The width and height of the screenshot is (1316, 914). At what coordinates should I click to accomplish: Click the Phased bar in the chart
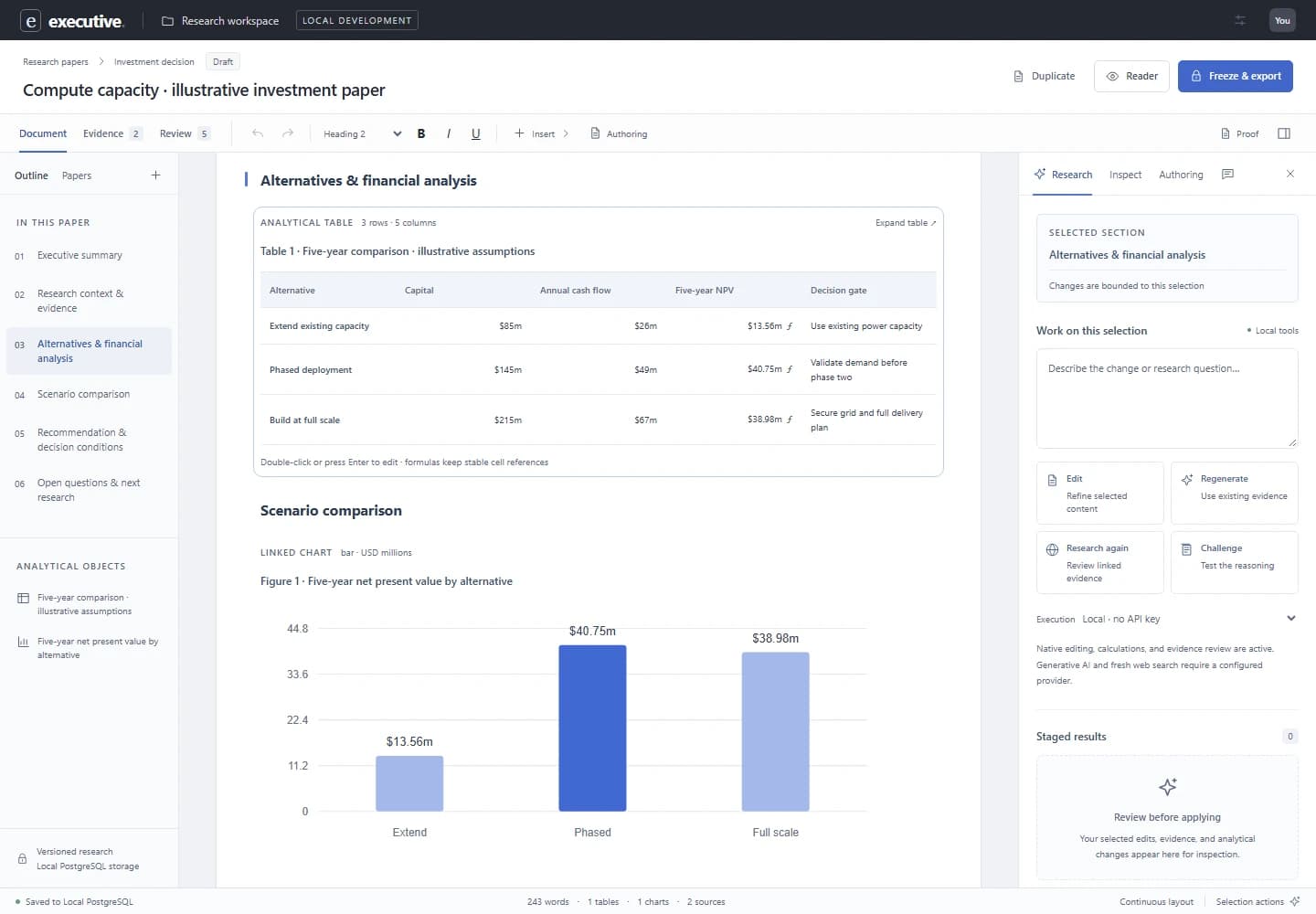[x=592, y=728]
